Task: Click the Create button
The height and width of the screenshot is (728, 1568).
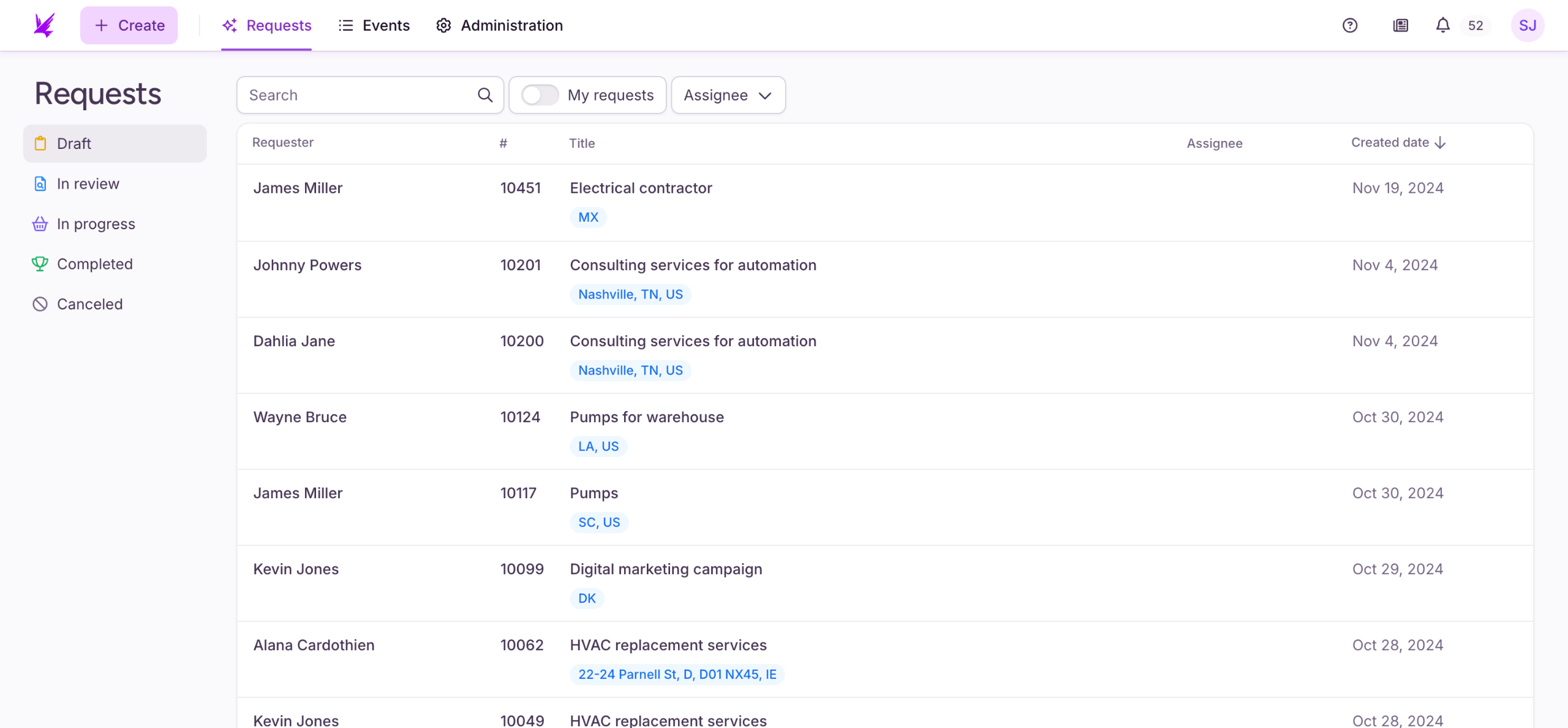Action: pyautogui.click(x=129, y=25)
